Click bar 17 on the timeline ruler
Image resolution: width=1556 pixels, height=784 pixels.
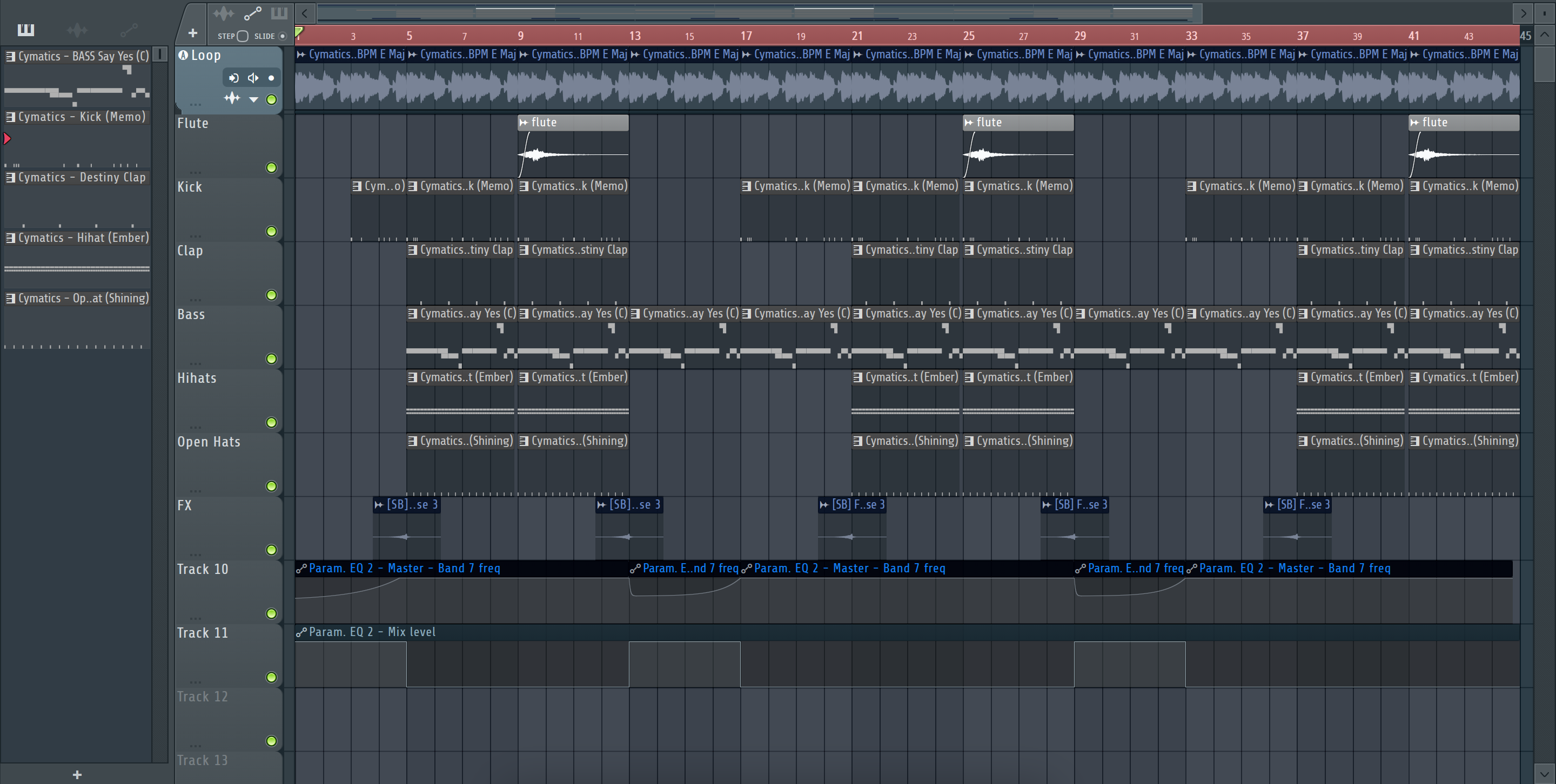[747, 36]
